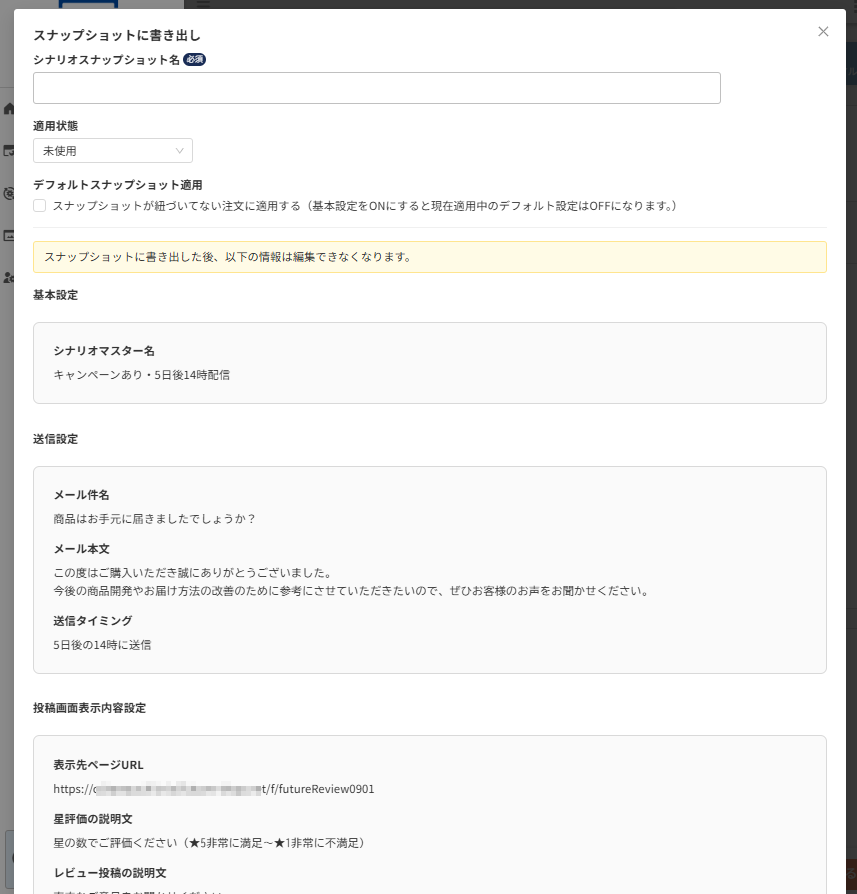Click the 投稿画面表示内容設定 heading
The height and width of the screenshot is (894, 857).
91,708
